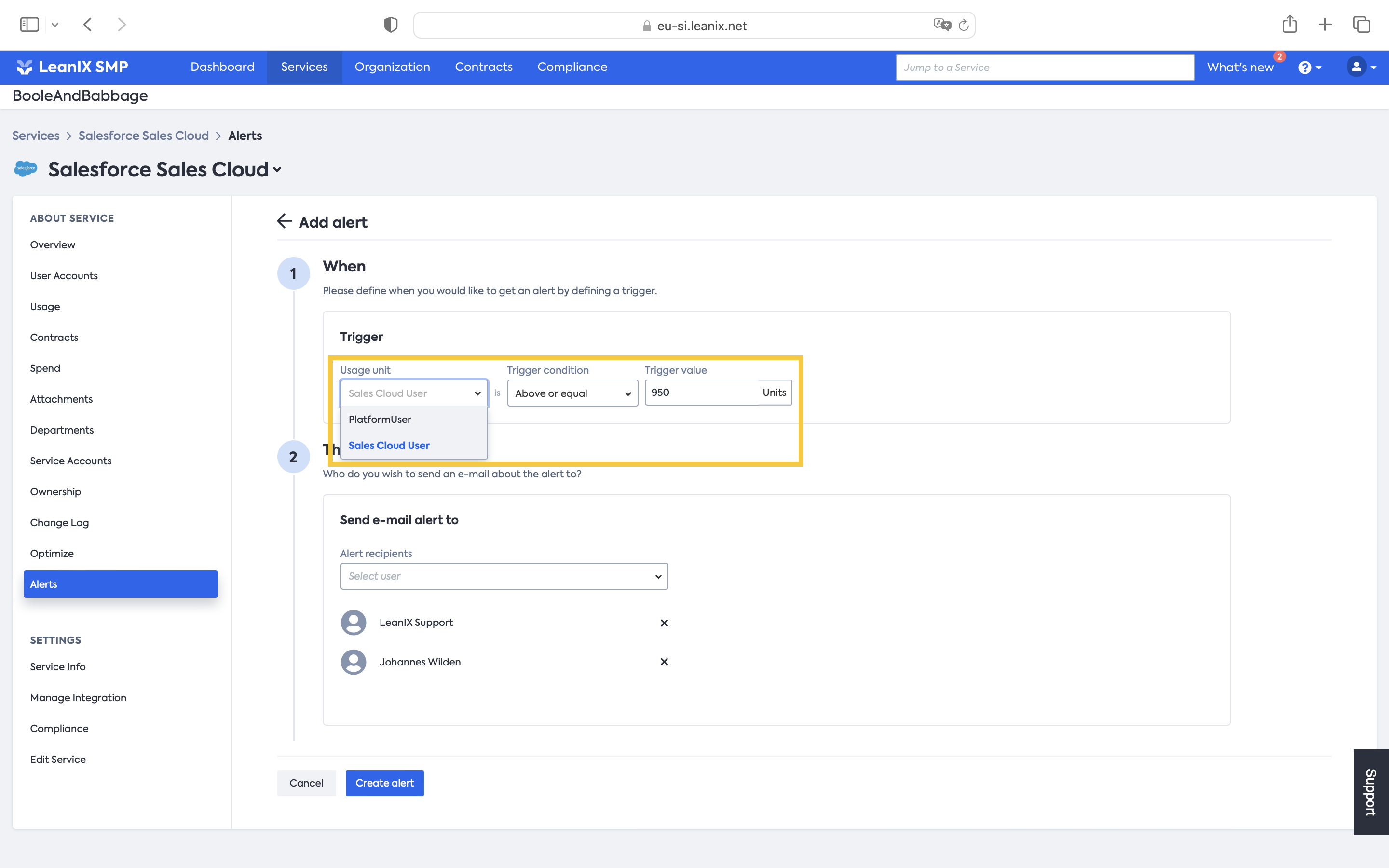Expand Salesforce Sales Cloud title chevron
1389x868 pixels.
277,170
